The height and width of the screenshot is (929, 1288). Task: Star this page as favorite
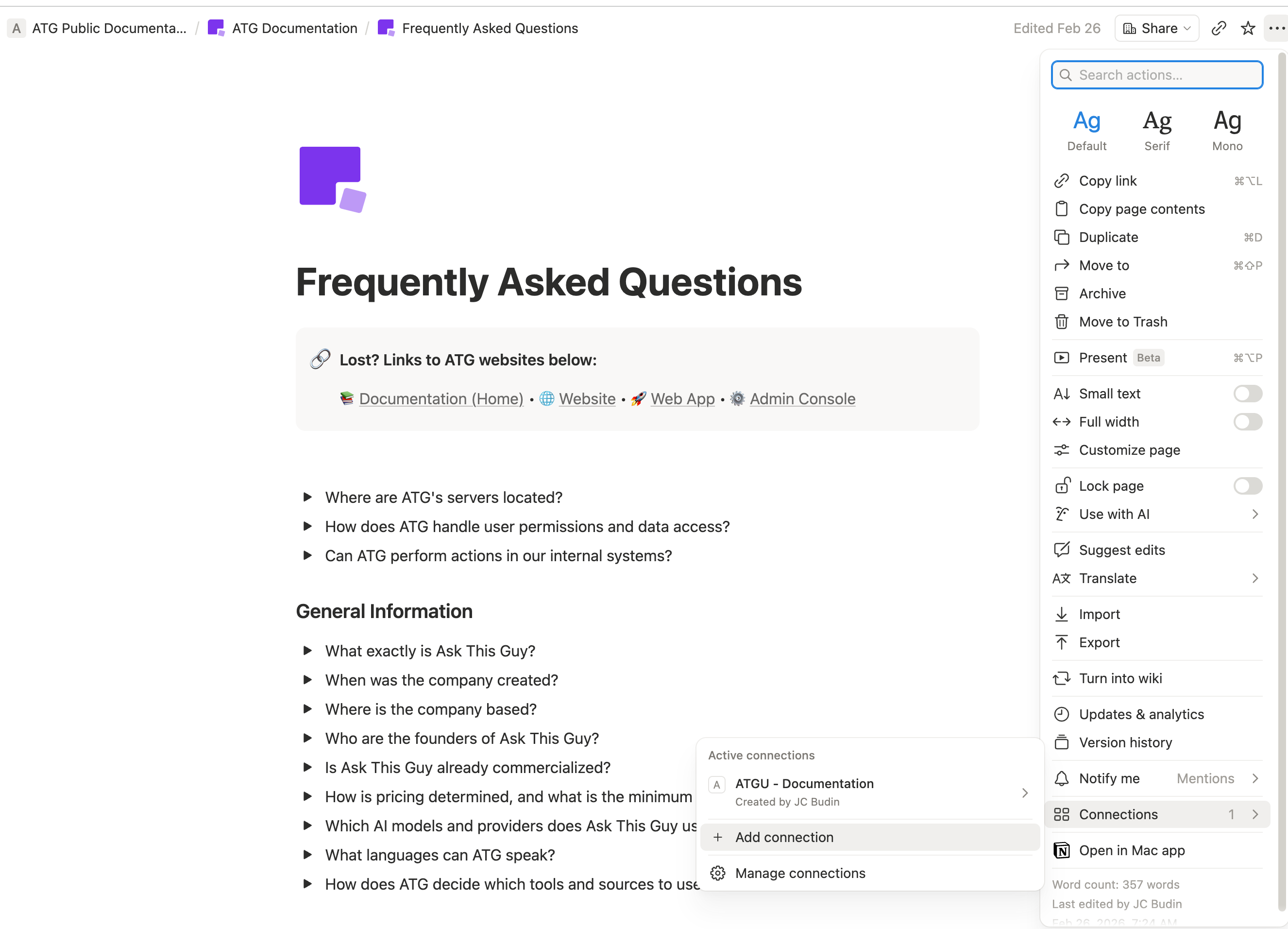pos(1248,28)
